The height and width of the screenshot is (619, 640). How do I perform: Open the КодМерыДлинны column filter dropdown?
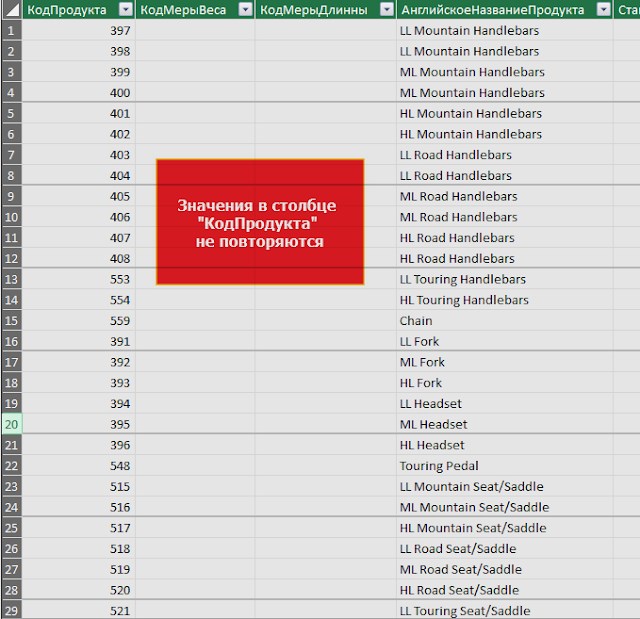coord(387,9)
